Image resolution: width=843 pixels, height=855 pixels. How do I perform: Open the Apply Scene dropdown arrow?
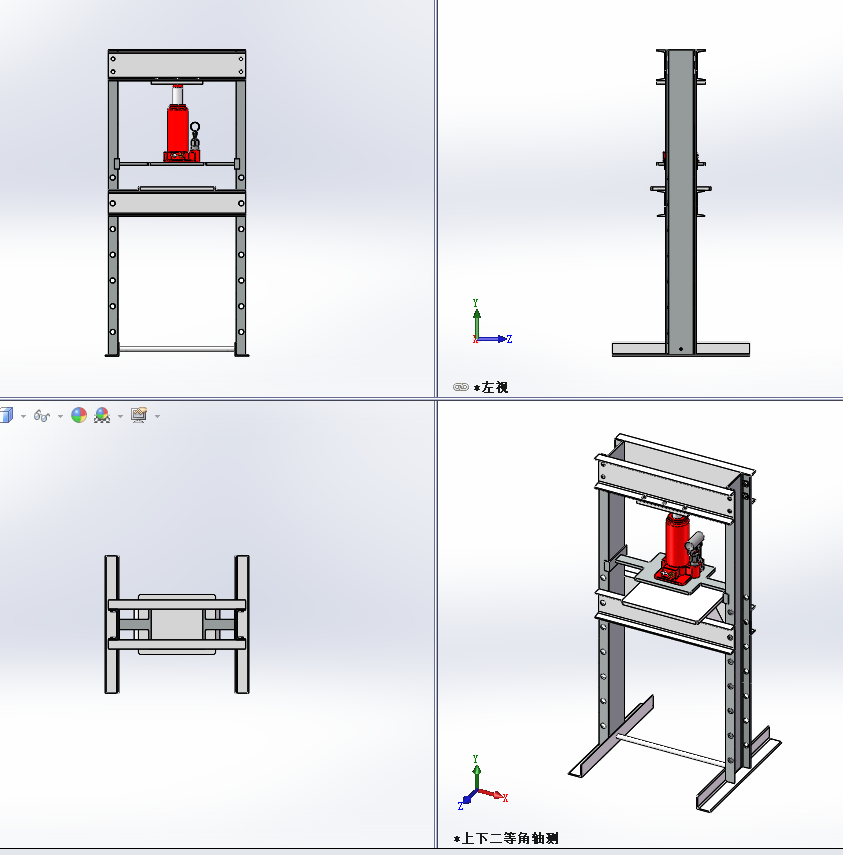coord(120,417)
